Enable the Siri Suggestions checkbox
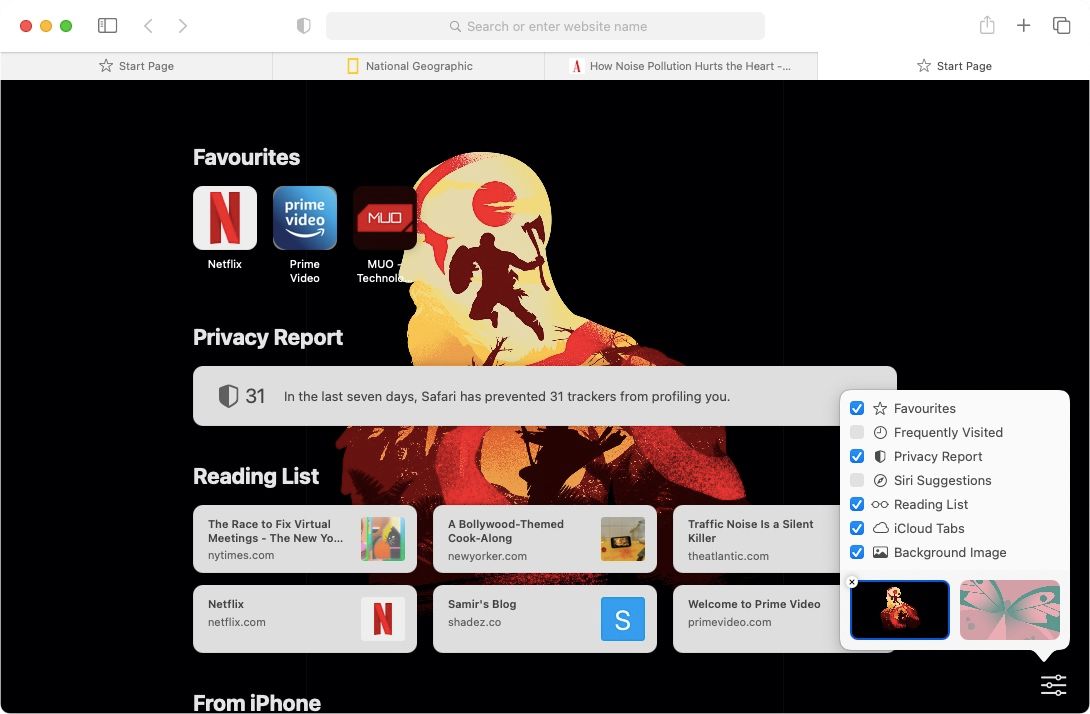1090x714 pixels. 856,480
